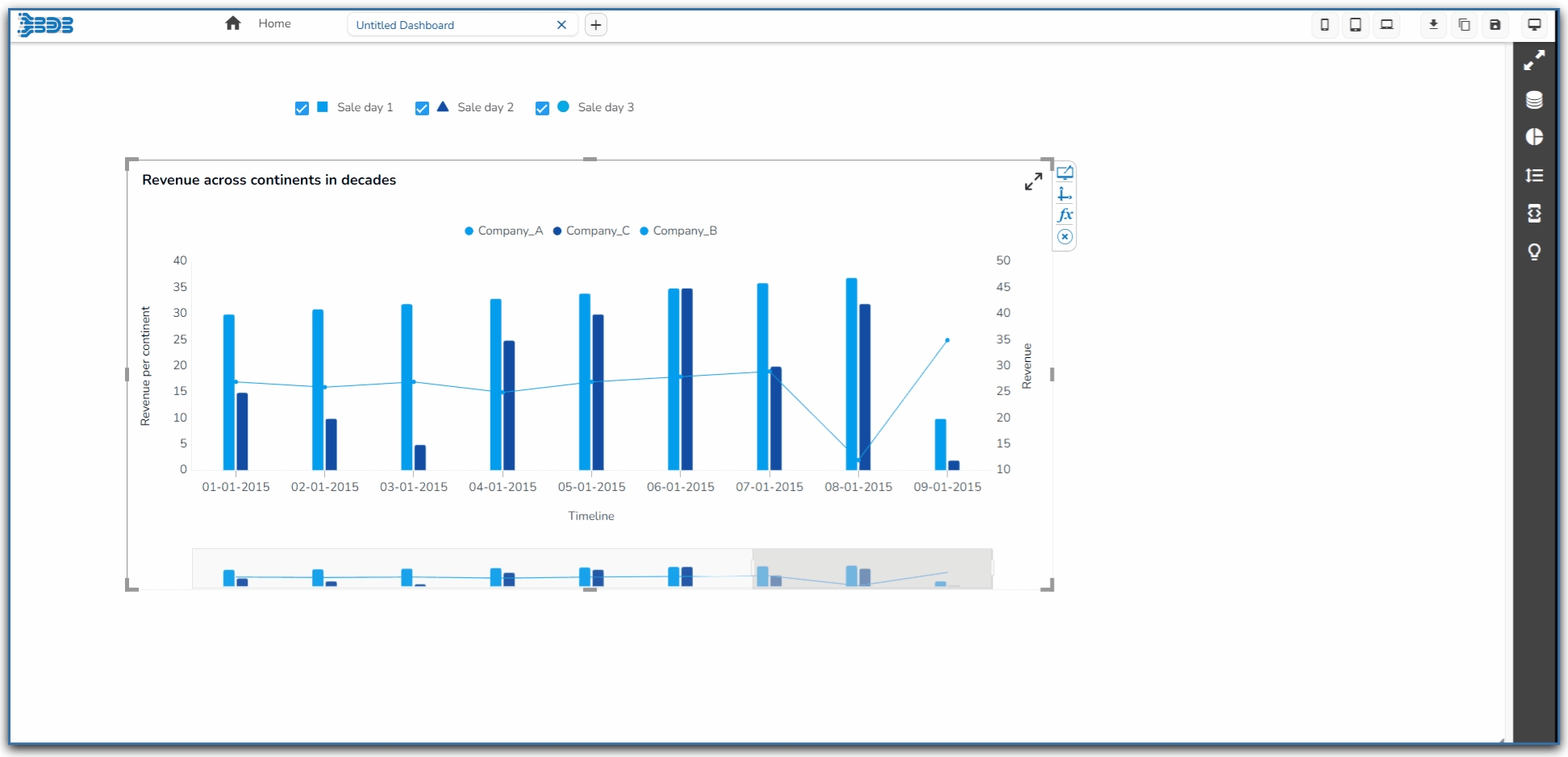The height and width of the screenshot is (757, 1568).
Task: Click the Sale day 3 legend label
Action: pos(606,107)
